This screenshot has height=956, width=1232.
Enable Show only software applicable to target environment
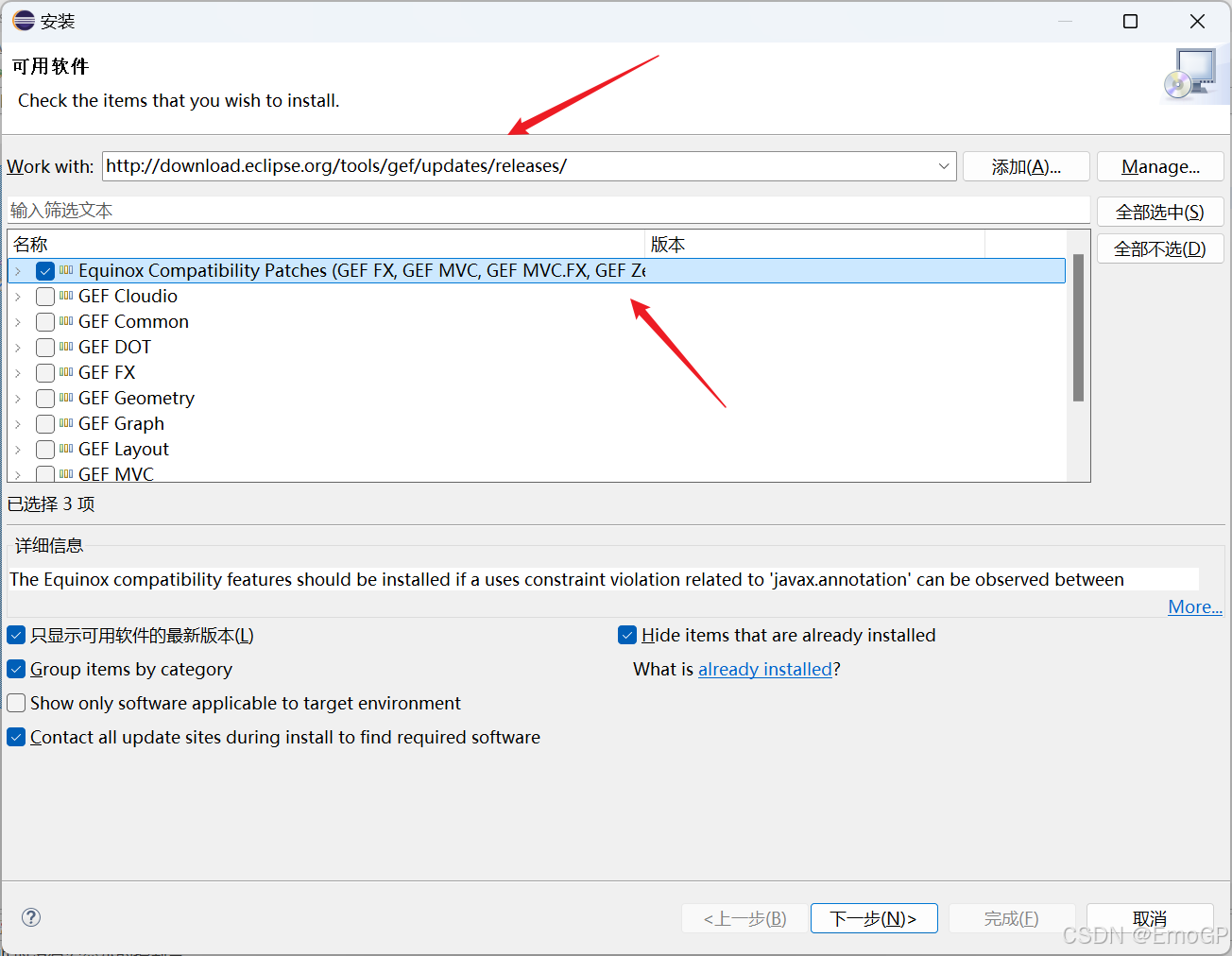pos(16,703)
